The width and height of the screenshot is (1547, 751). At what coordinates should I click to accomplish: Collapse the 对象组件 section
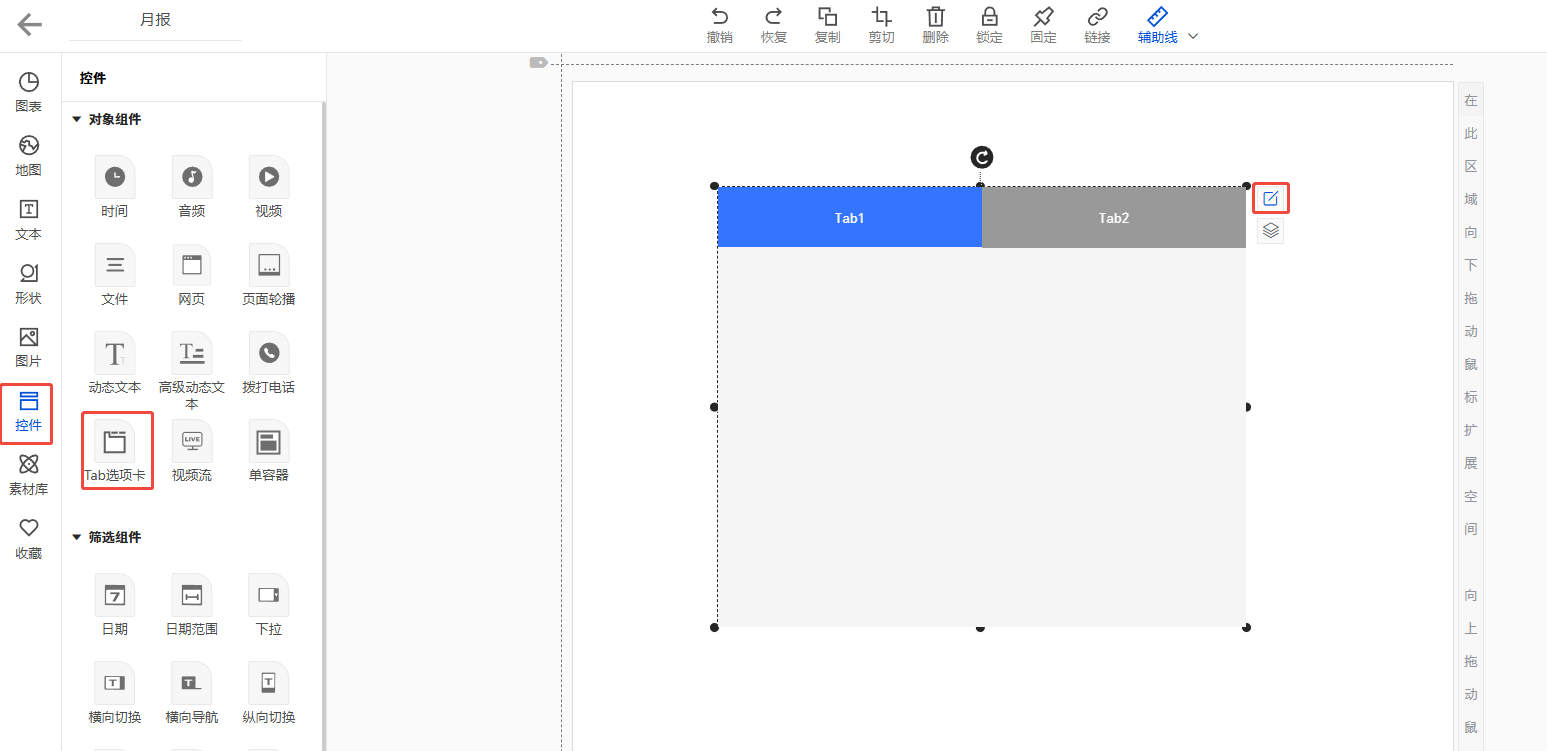(x=76, y=120)
